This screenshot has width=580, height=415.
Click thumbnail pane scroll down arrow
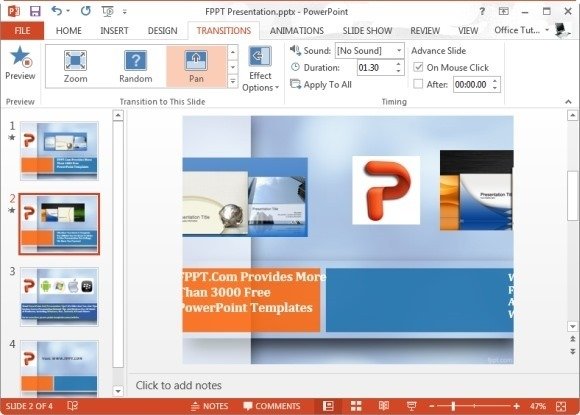(118, 391)
